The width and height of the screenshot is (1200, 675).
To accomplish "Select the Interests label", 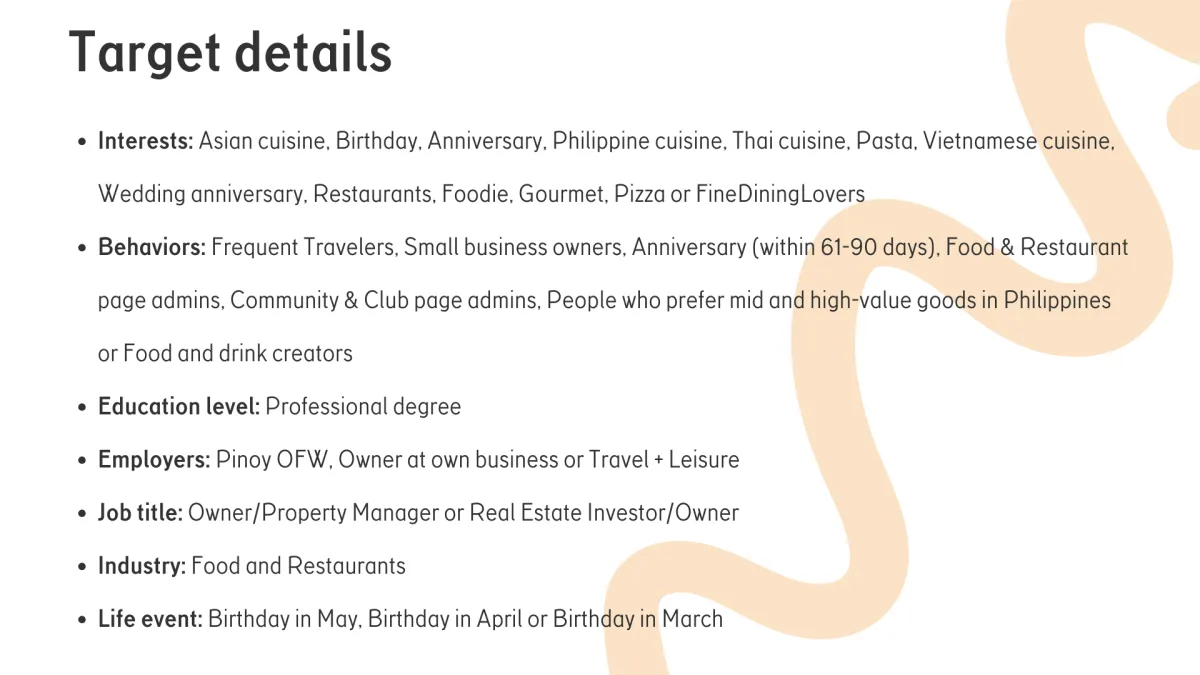I will (x=146, y=141).
